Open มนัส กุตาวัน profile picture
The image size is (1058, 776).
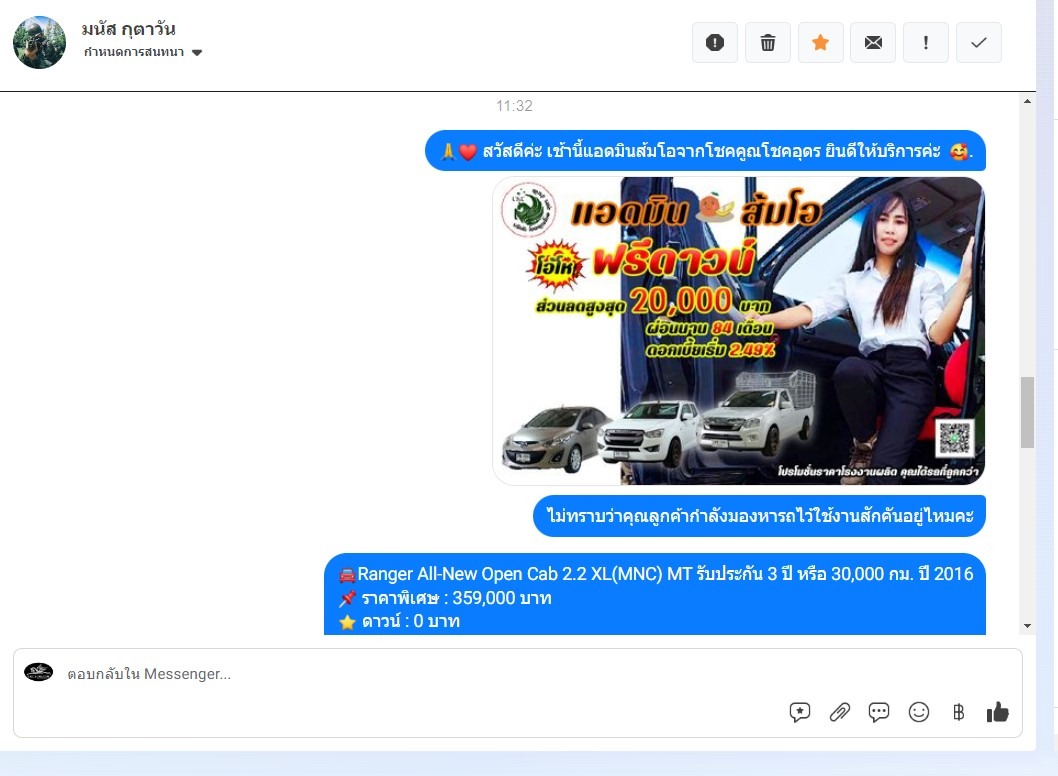point(39,43)
